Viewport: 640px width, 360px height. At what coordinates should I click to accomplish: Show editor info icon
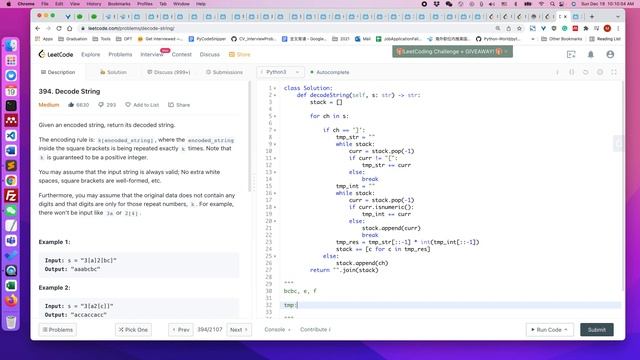[557, 72]
